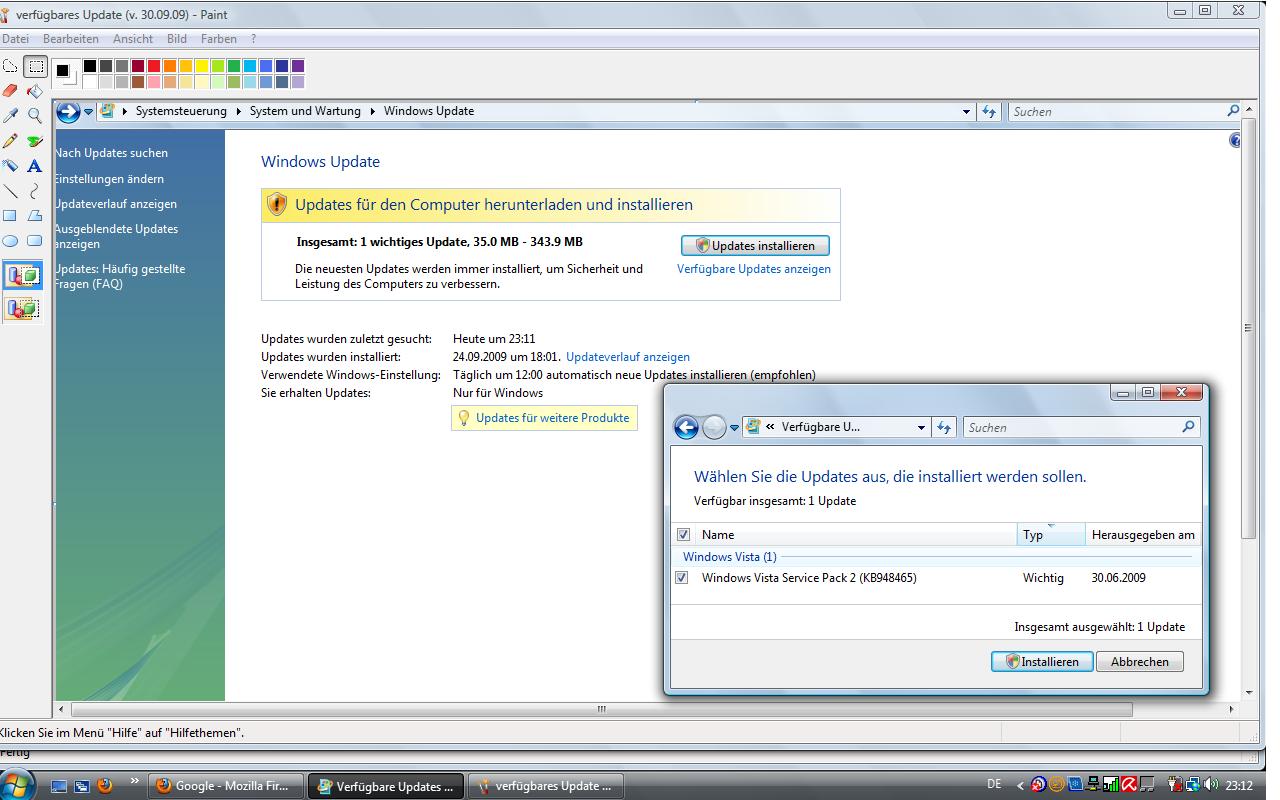Choose the straight Line tool
The image size is (1280, 800).
click(10, 191)
